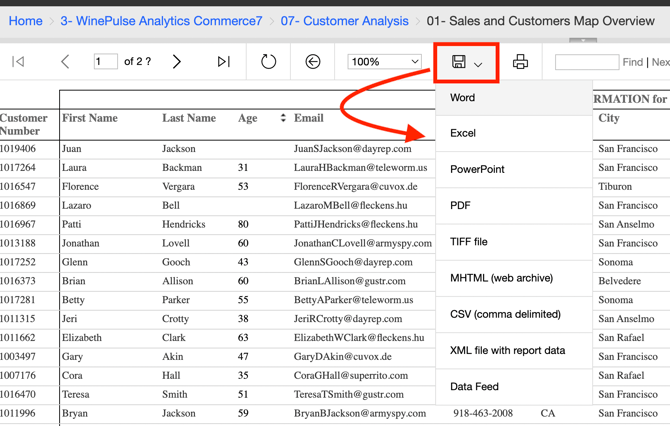Open the save export menu icon

click(x=466, y=62)
